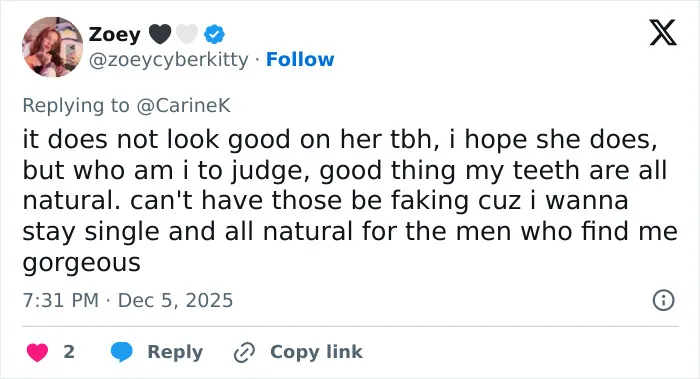Select the Copy link text
This screenshot has height=379, width=700.
tap(316, 352)
